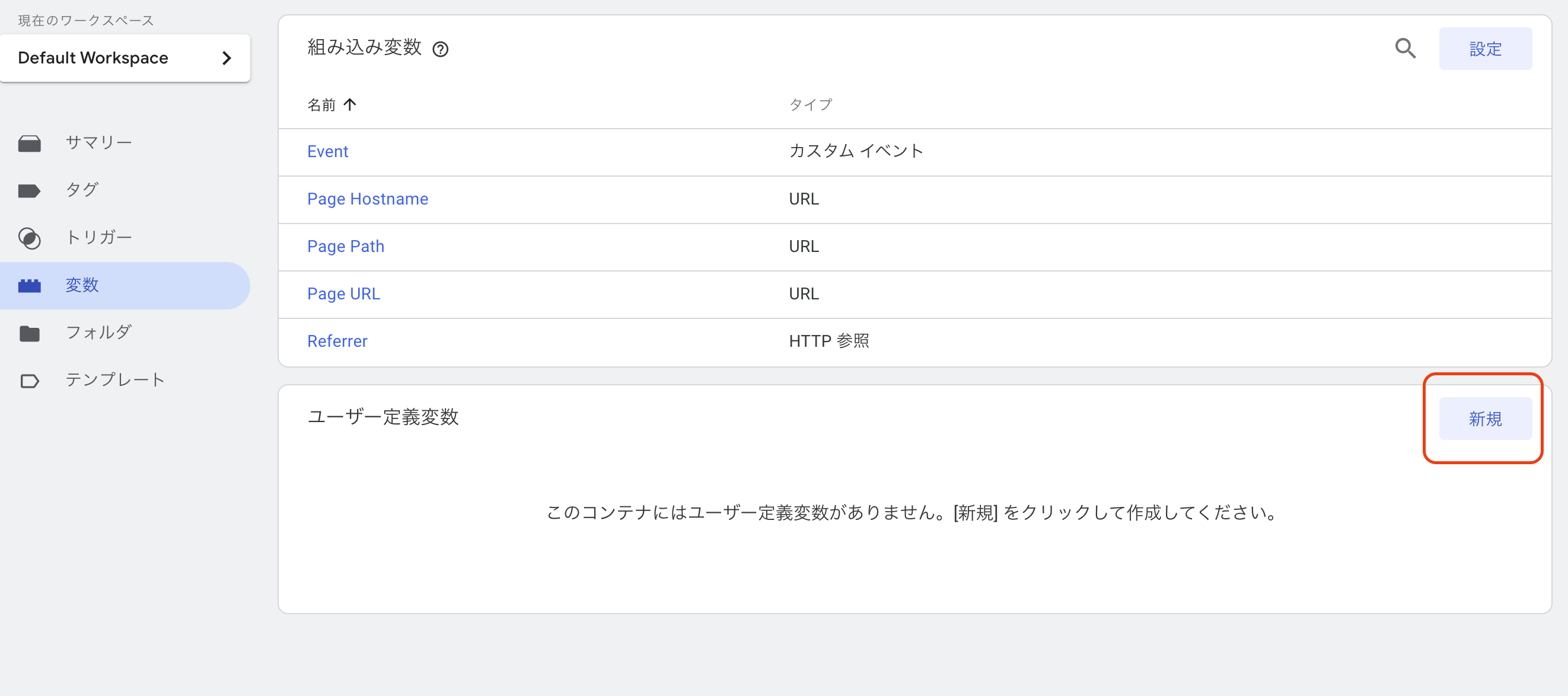Open the Page Hostname variable
Viewport: 1568px width, 696px height.
click(368, 199)
